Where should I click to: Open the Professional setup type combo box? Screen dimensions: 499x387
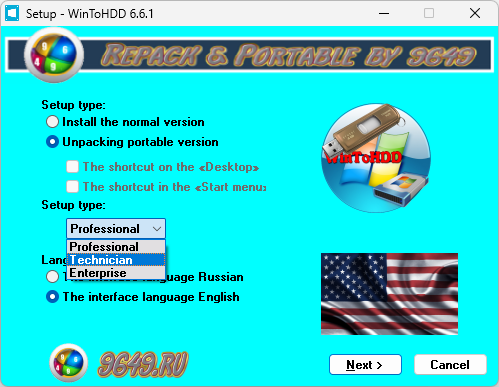[x=116, y=229]
